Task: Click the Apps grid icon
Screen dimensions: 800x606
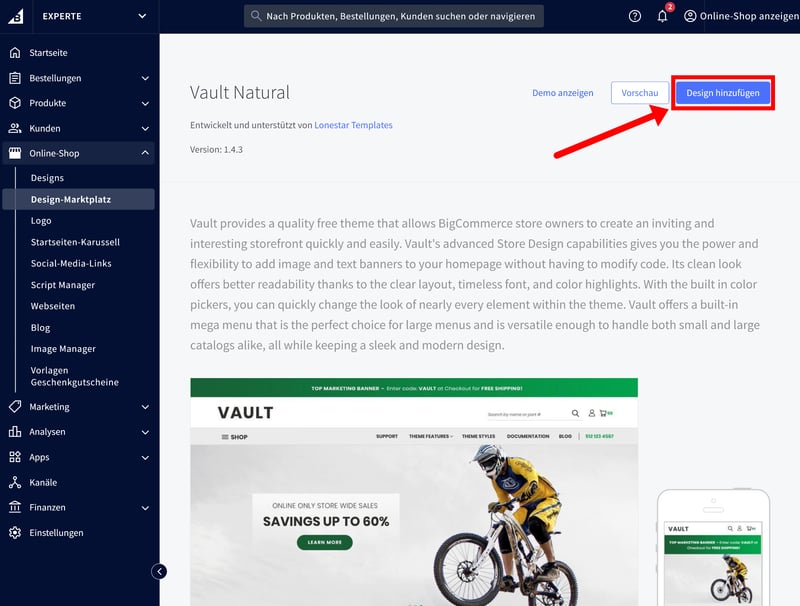Action: (x=15, y=457)
